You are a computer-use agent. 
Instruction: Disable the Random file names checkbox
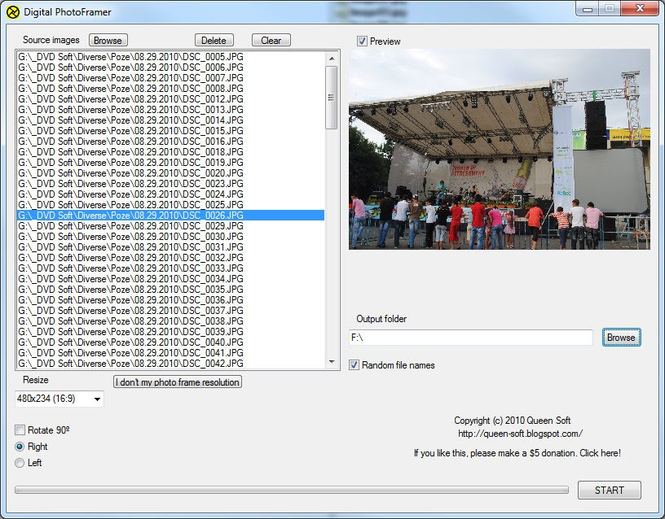click(x=355, y=365)
